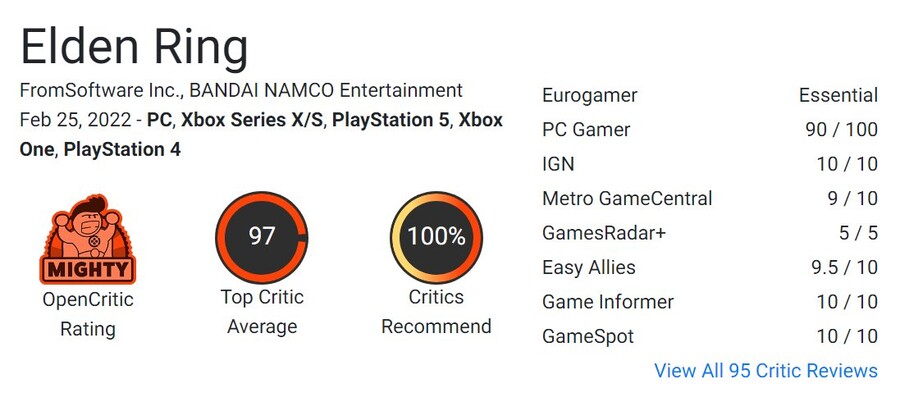
Task: Click the PlayStation 4 platform label
Action: coord(122,149)
